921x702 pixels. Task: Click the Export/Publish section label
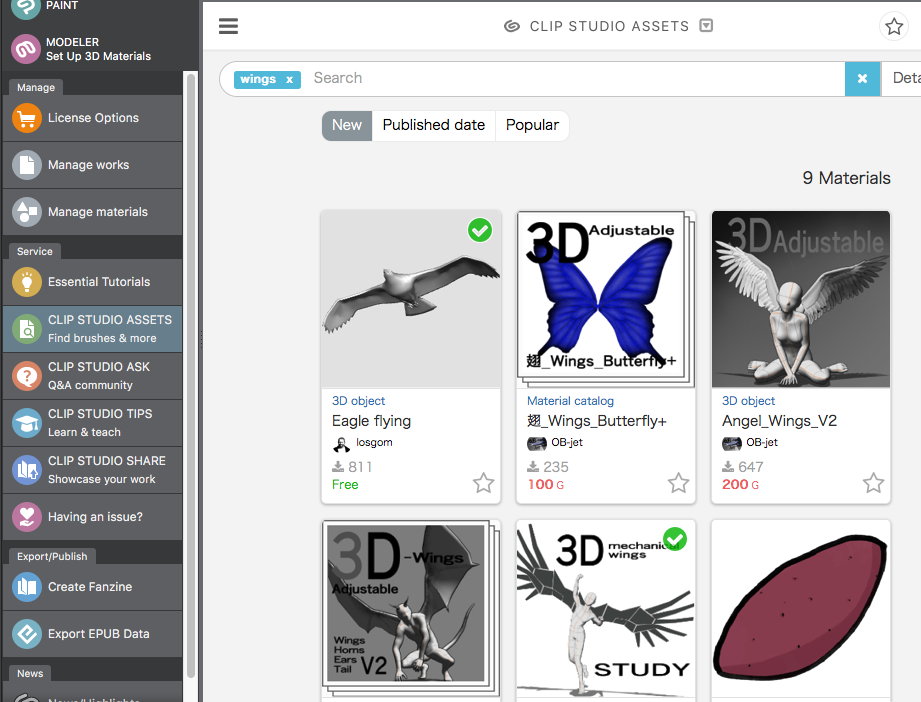coord(52,556)
